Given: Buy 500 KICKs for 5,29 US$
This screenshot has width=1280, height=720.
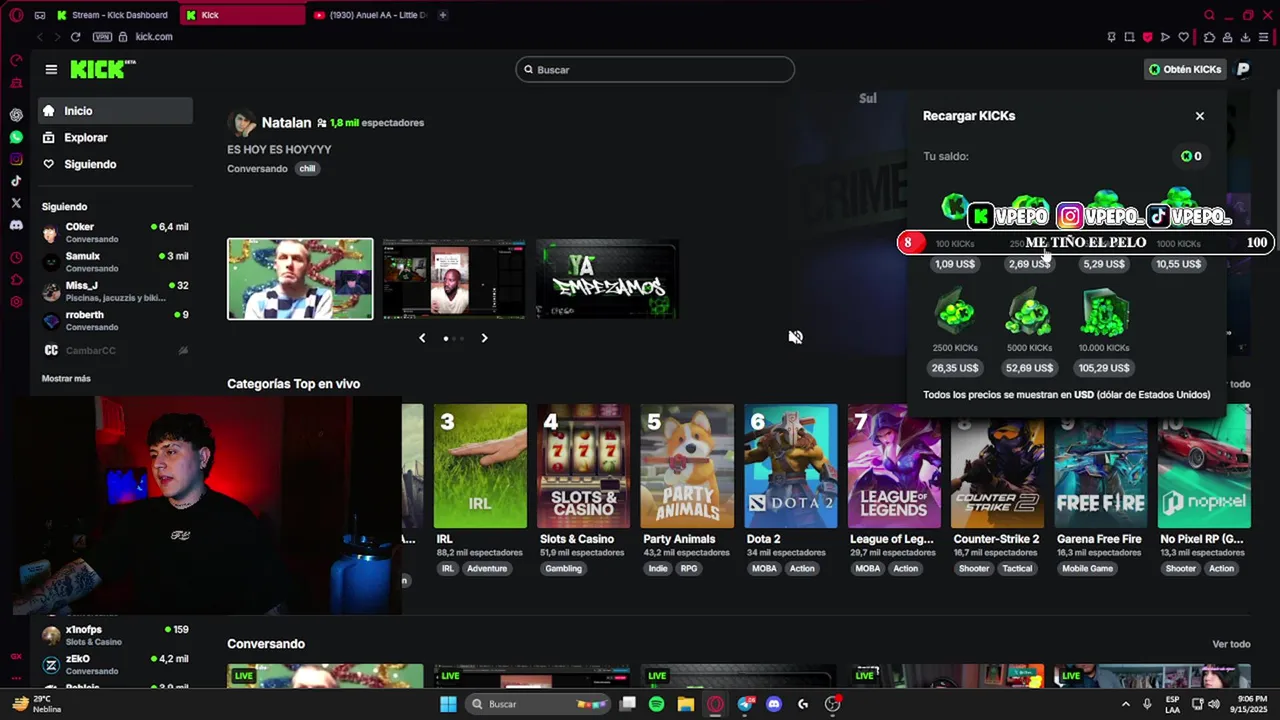Looking at the screenshot, I should (x=1104, y=264).
